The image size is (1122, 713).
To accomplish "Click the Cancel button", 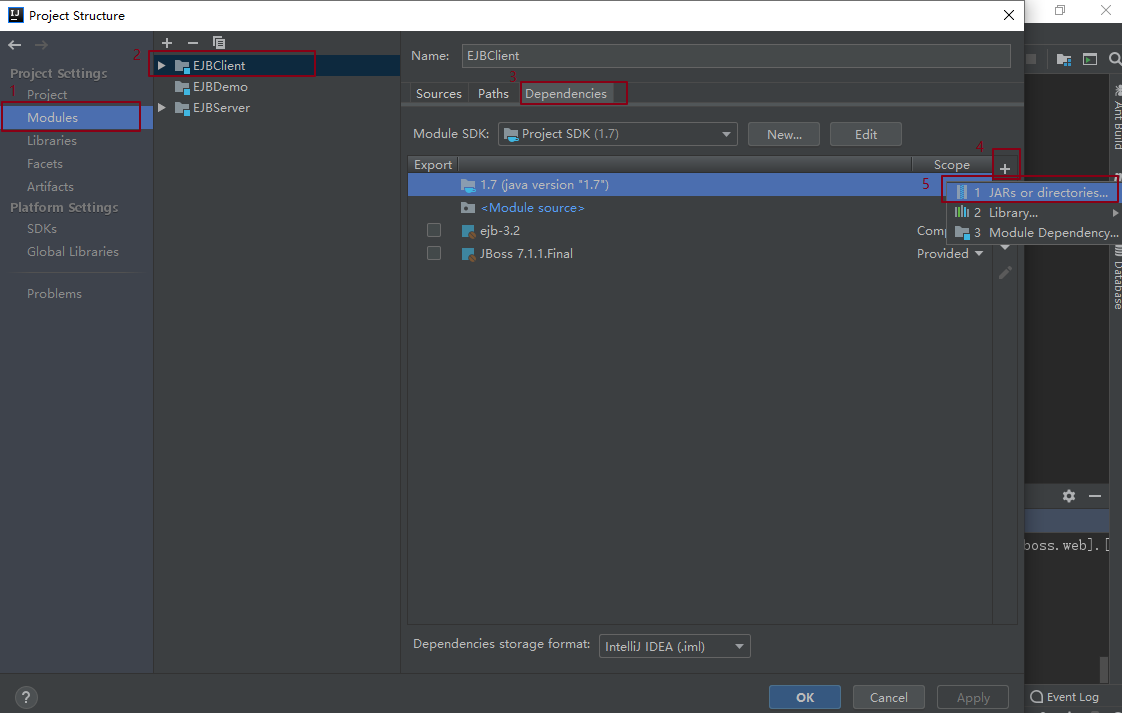I will point(889,697).
